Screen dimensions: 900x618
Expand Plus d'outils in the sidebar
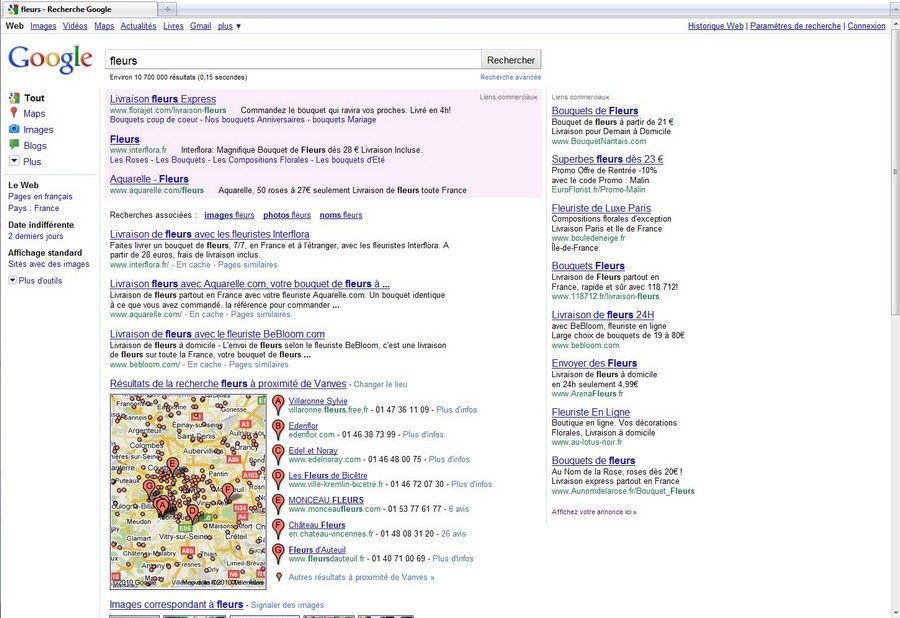coord(12,281)
